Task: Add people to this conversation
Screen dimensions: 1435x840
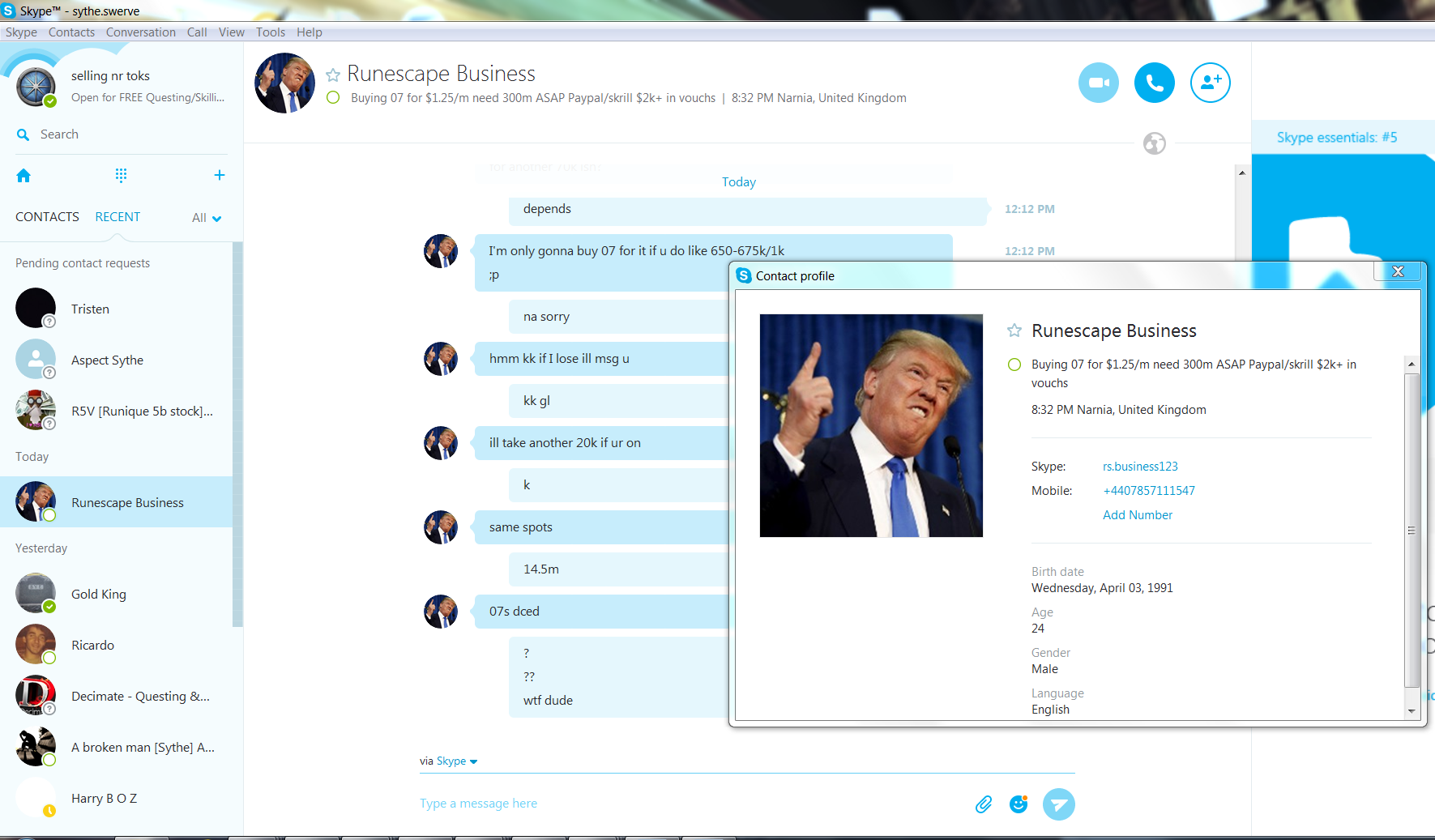Action: point(1211,83)
